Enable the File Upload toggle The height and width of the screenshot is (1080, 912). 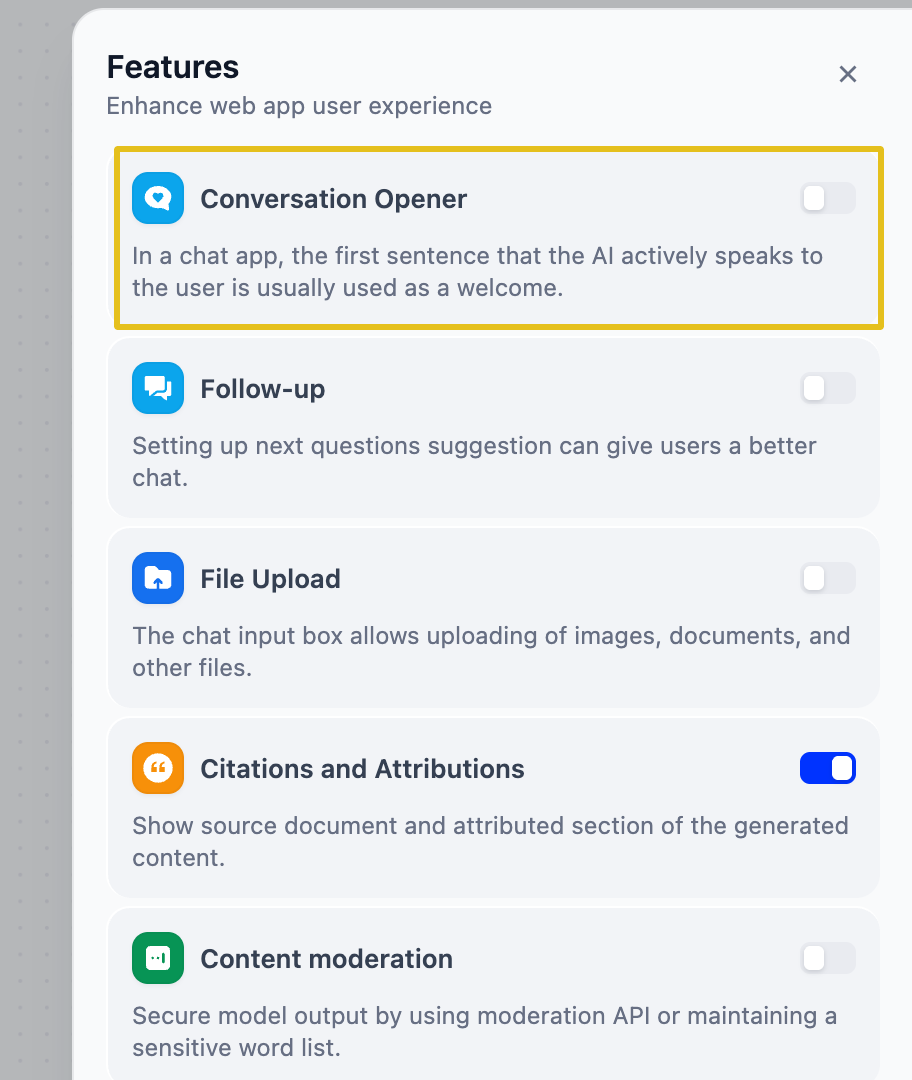828,579
